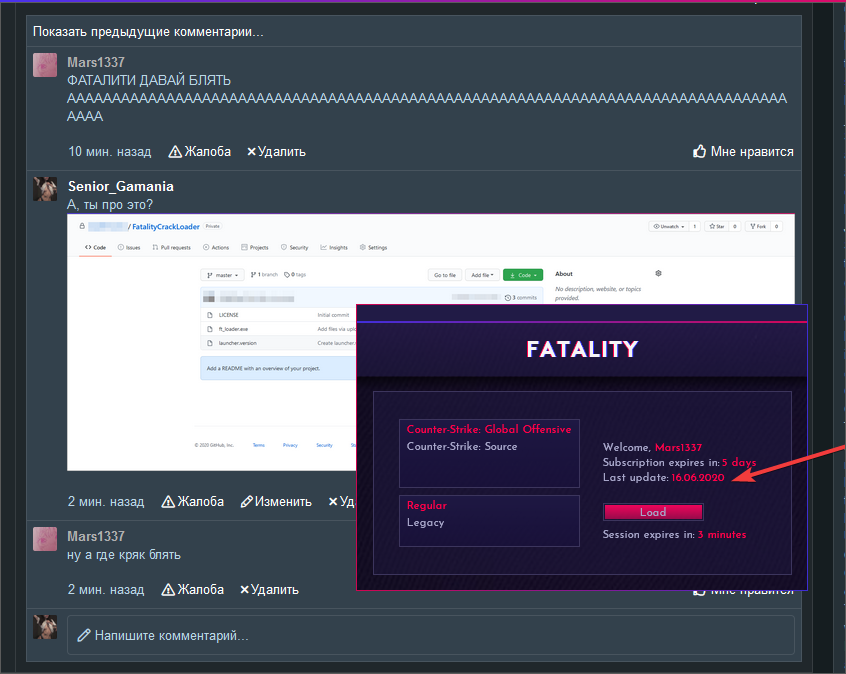Click Terms footer link in GitHub
846x674 pixels.
pos(258,445)
